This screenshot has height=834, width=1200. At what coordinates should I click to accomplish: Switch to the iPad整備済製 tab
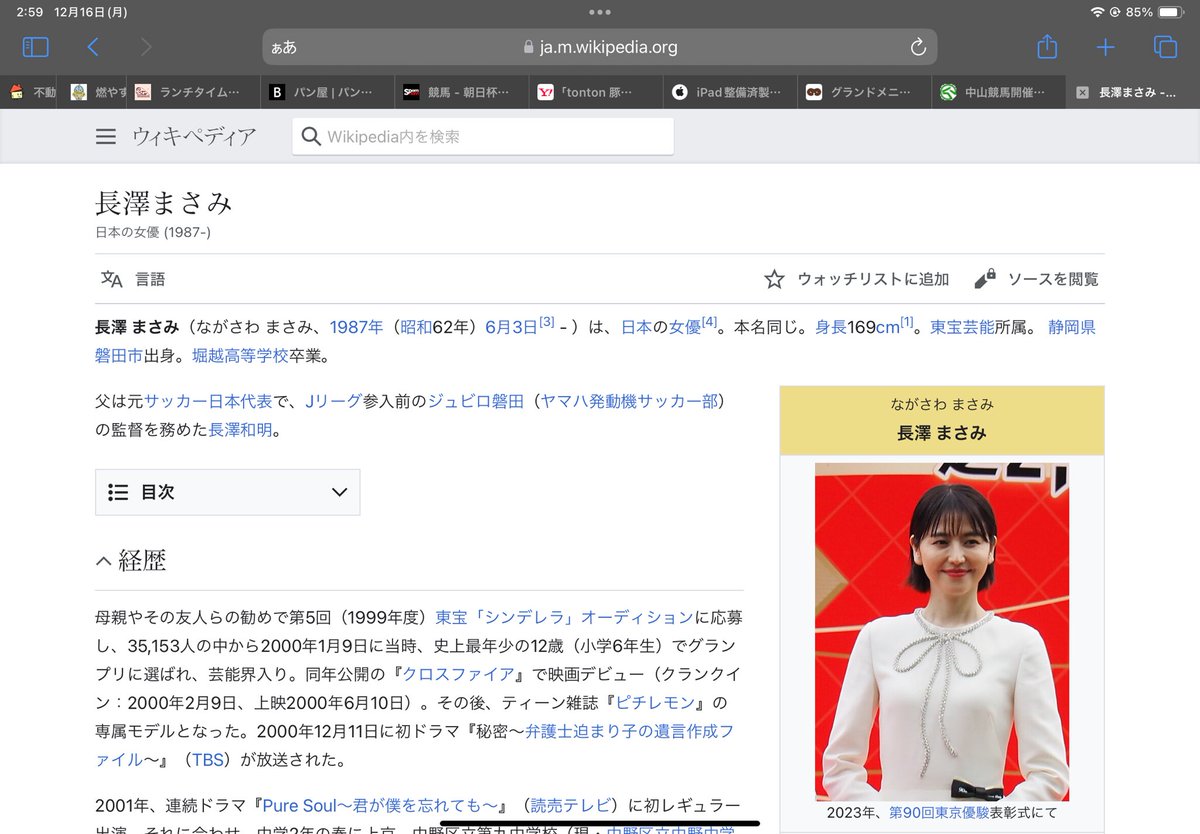732,92
